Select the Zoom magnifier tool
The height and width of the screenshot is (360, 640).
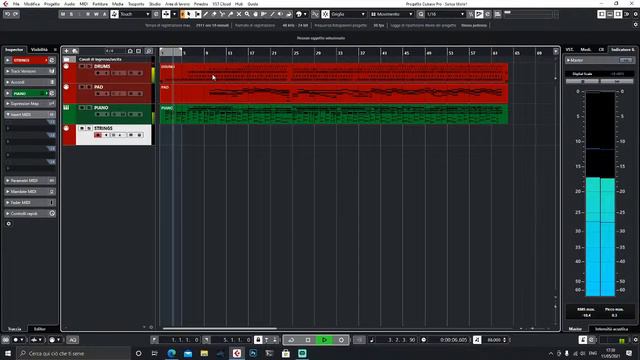click(x=247, y=14)
